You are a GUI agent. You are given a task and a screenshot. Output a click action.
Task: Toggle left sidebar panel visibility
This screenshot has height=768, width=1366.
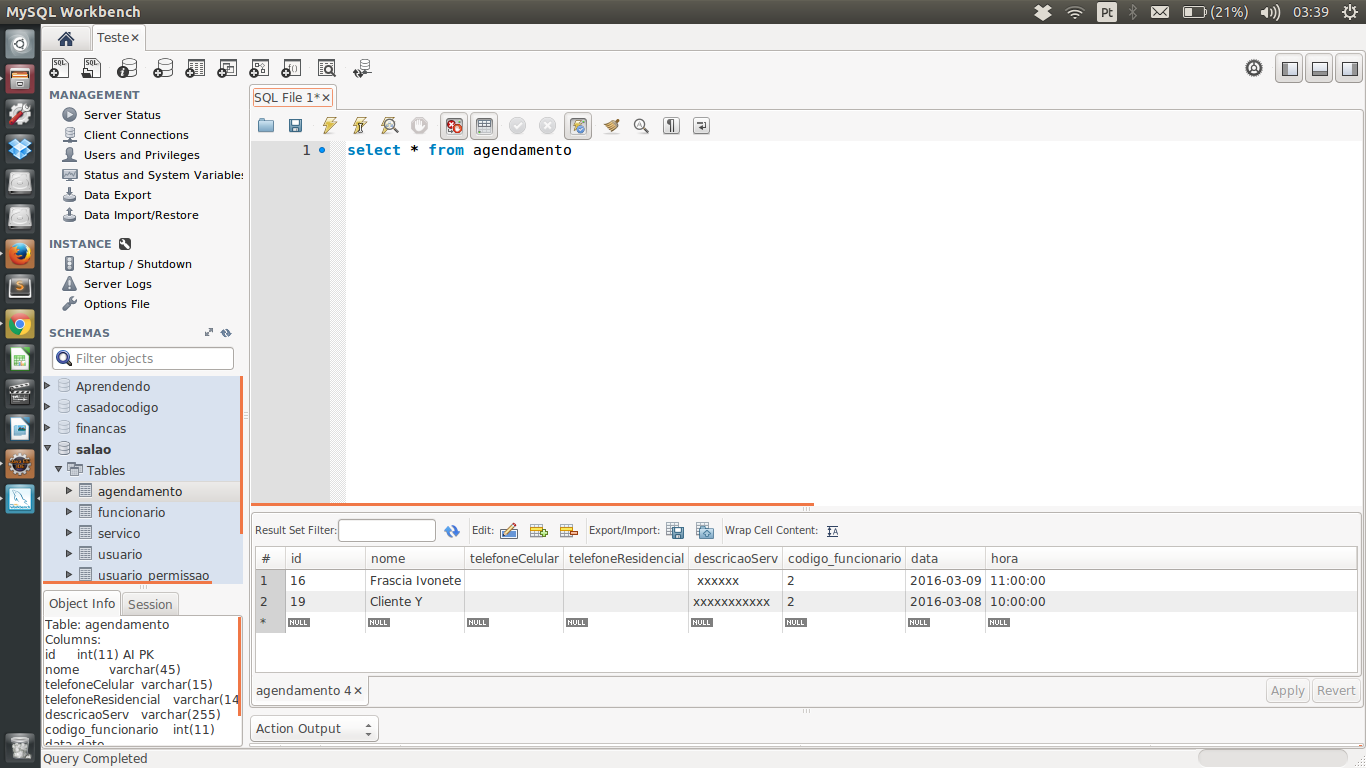1290,69
